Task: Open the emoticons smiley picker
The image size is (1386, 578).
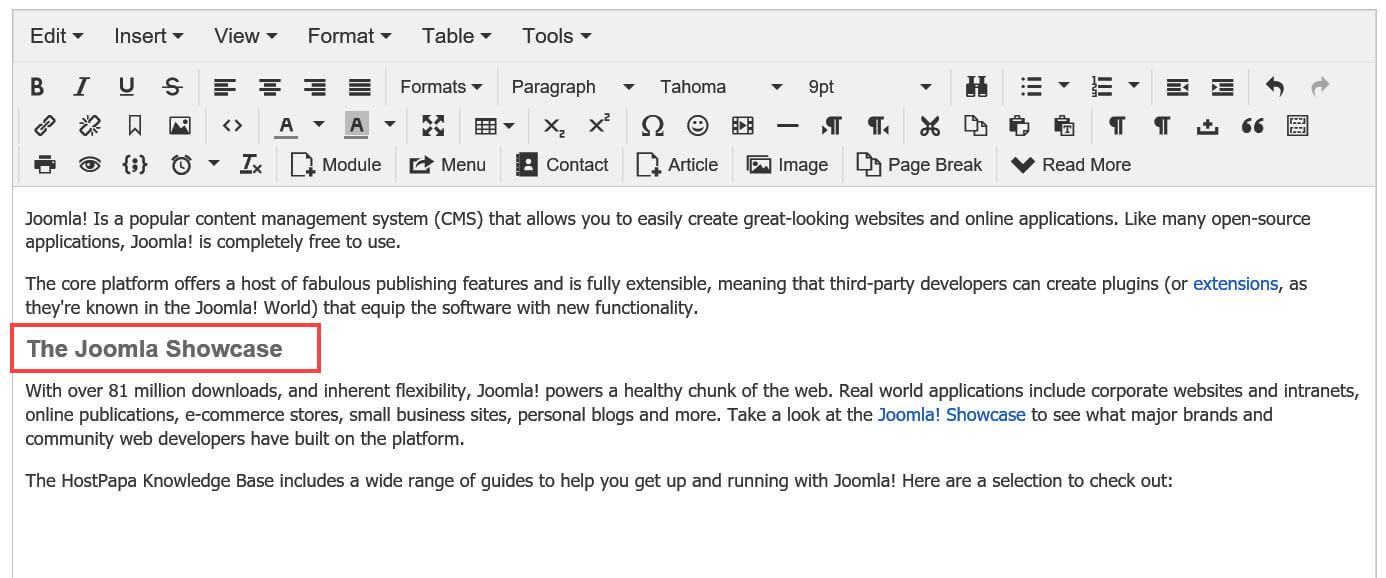Action: pos(697,126)
